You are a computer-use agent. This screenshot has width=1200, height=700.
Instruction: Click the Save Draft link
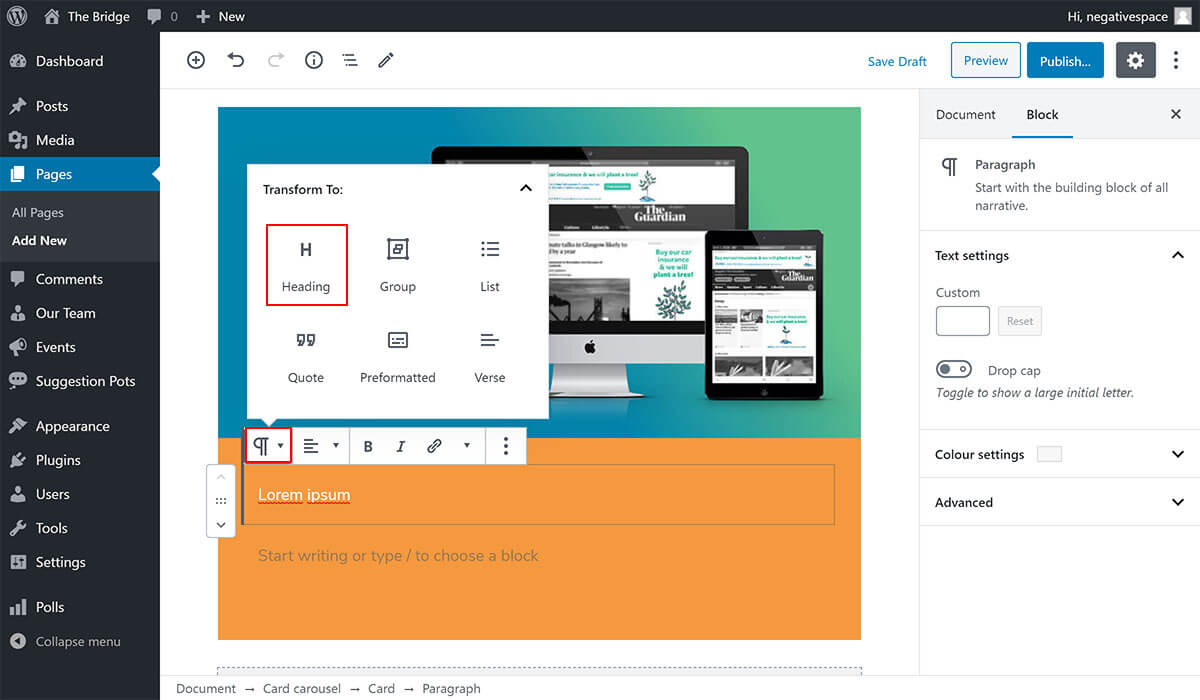tap(897, 62)
